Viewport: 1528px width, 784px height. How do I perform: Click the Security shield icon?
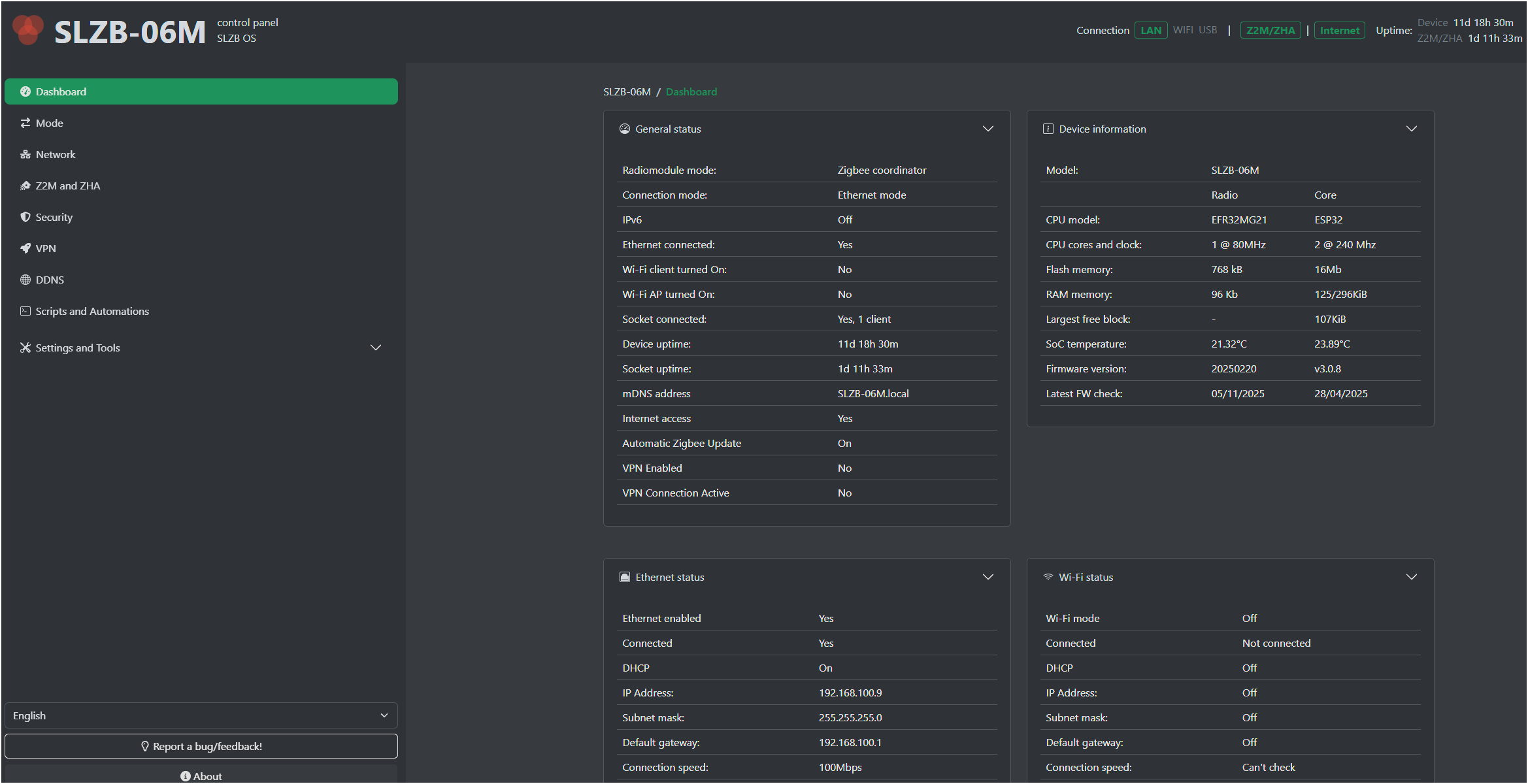[25, 217]
